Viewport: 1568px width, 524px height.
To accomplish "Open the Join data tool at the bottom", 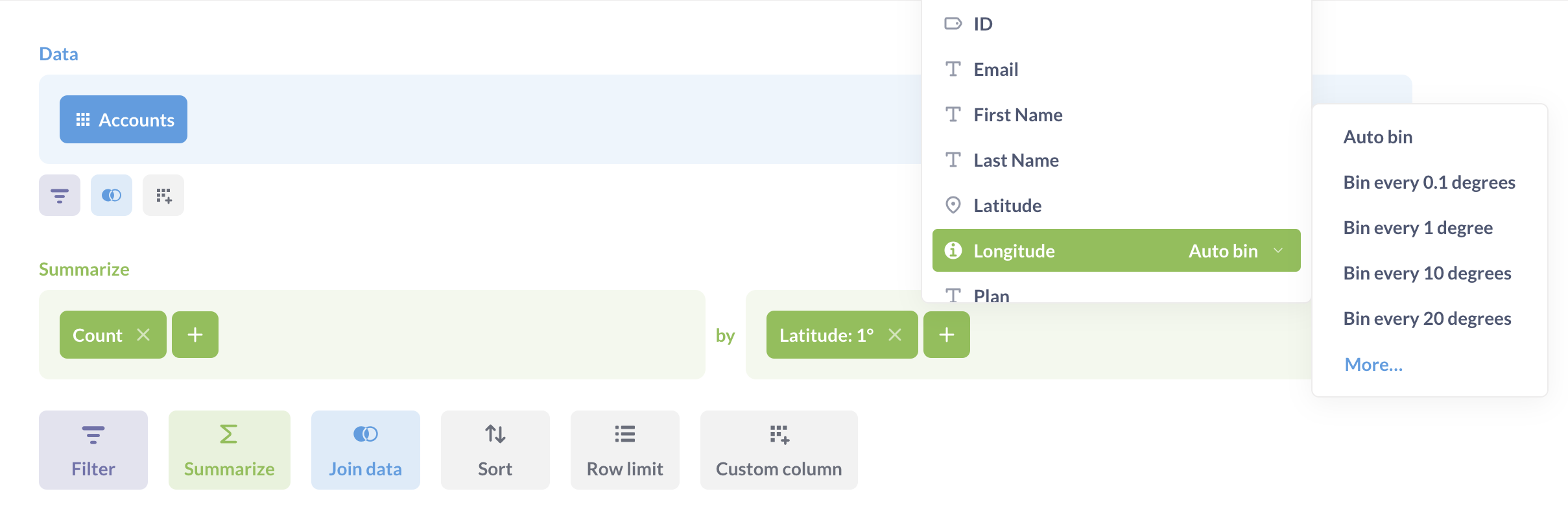I will [365, 449].
